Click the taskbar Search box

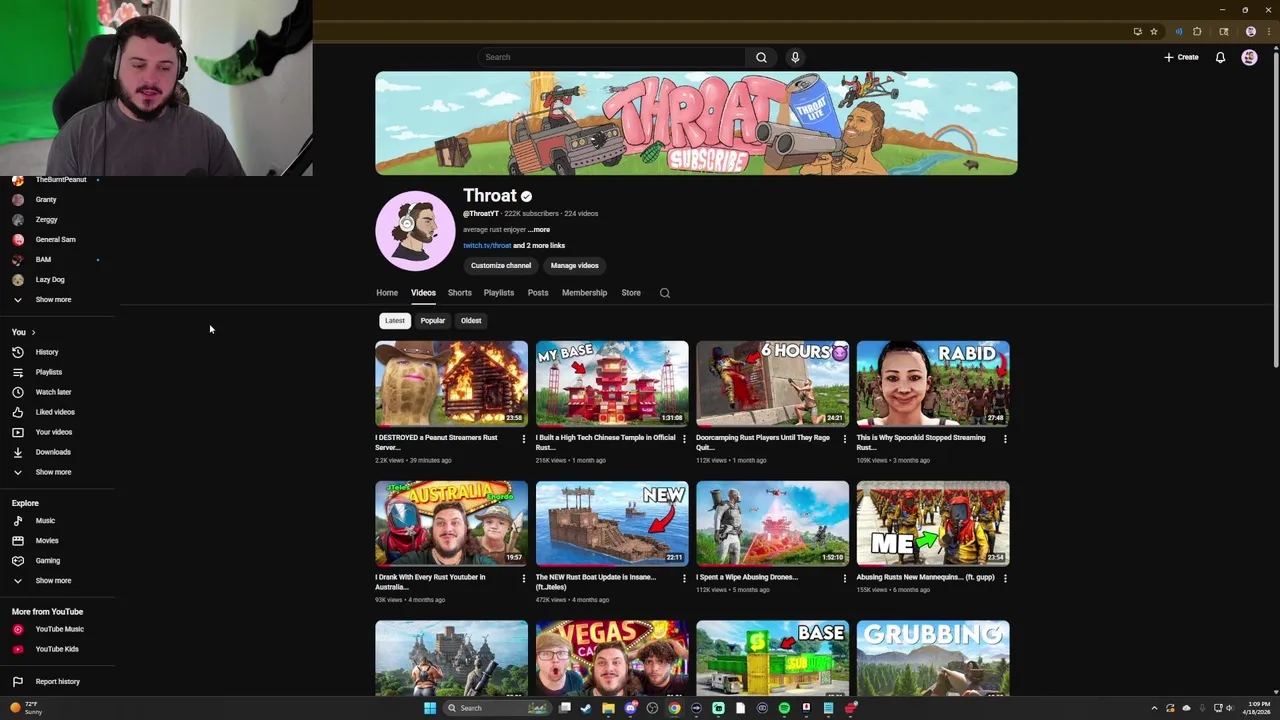point(496,708)
